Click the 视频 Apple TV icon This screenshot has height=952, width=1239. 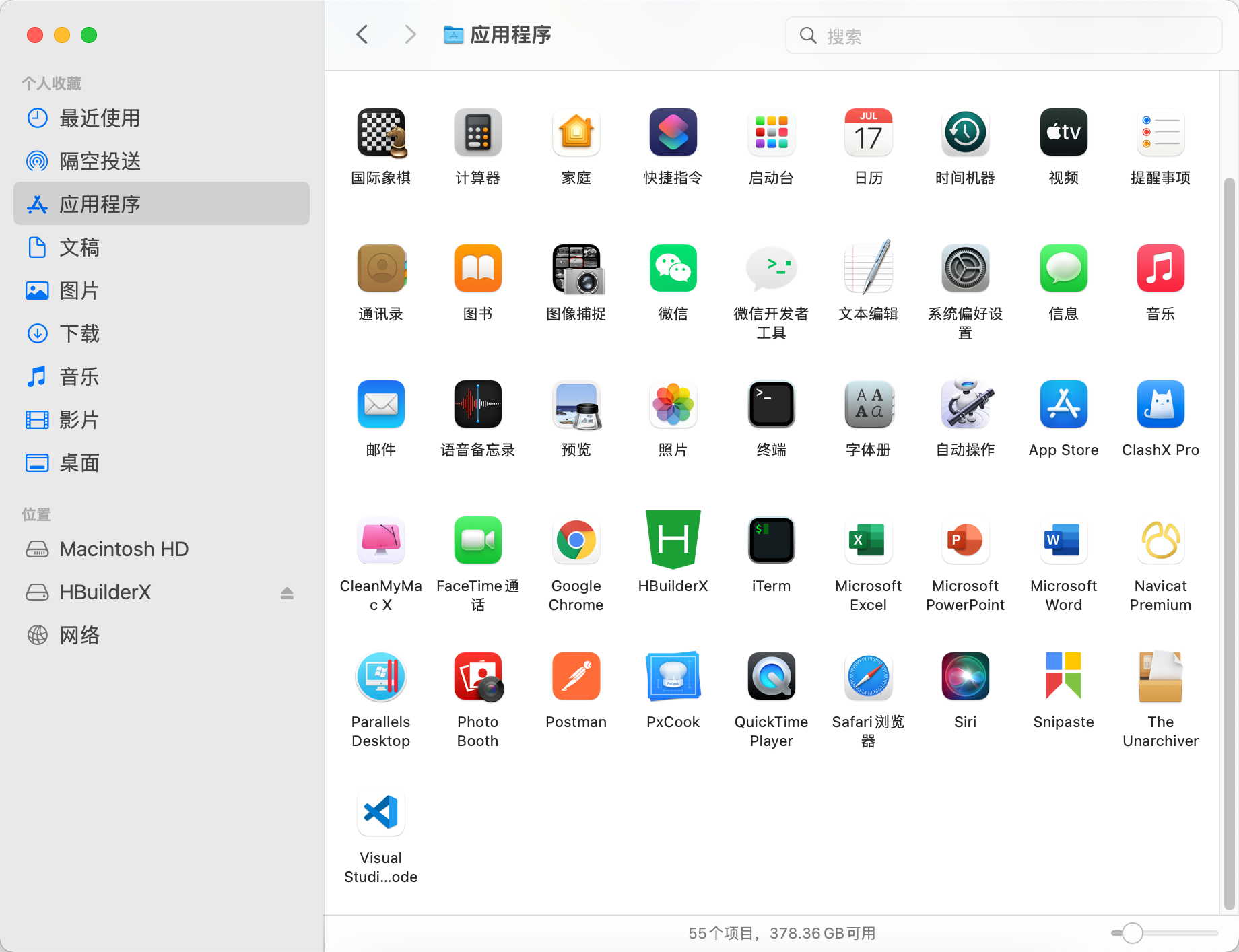[x=1064, y=133]
